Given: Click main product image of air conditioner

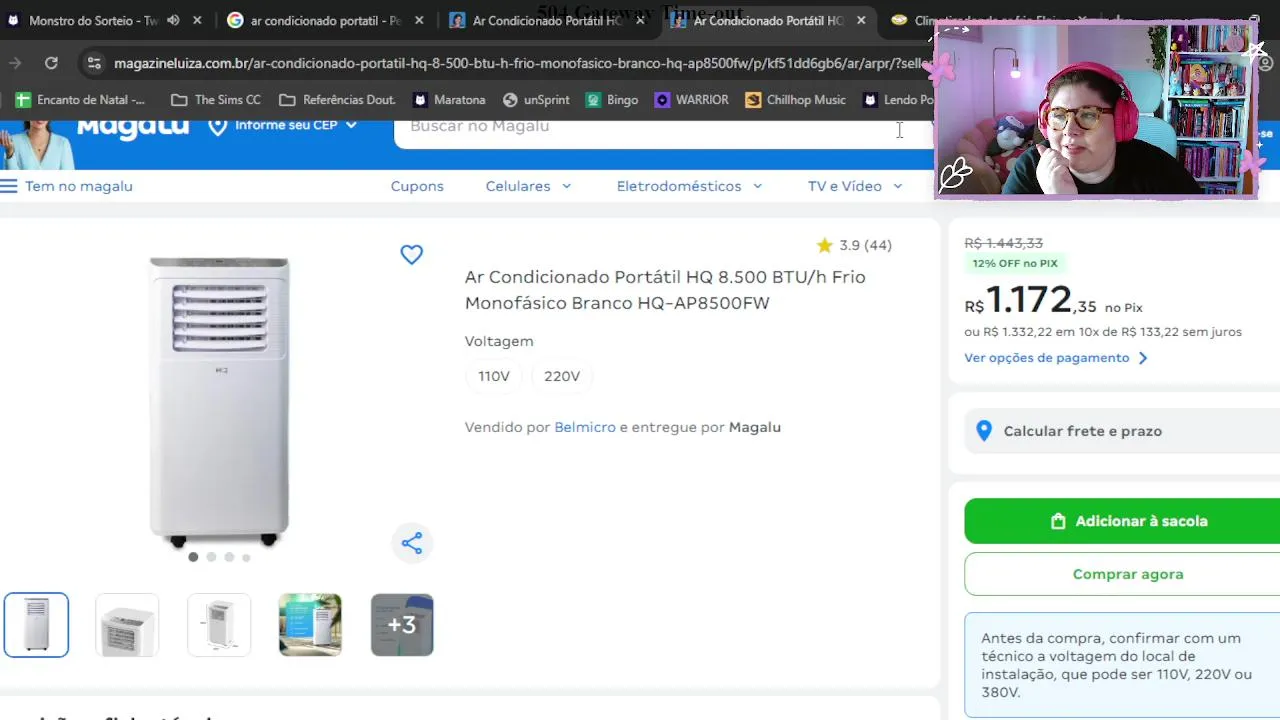Looking at the screenshot, I should (x=219, y=400).
